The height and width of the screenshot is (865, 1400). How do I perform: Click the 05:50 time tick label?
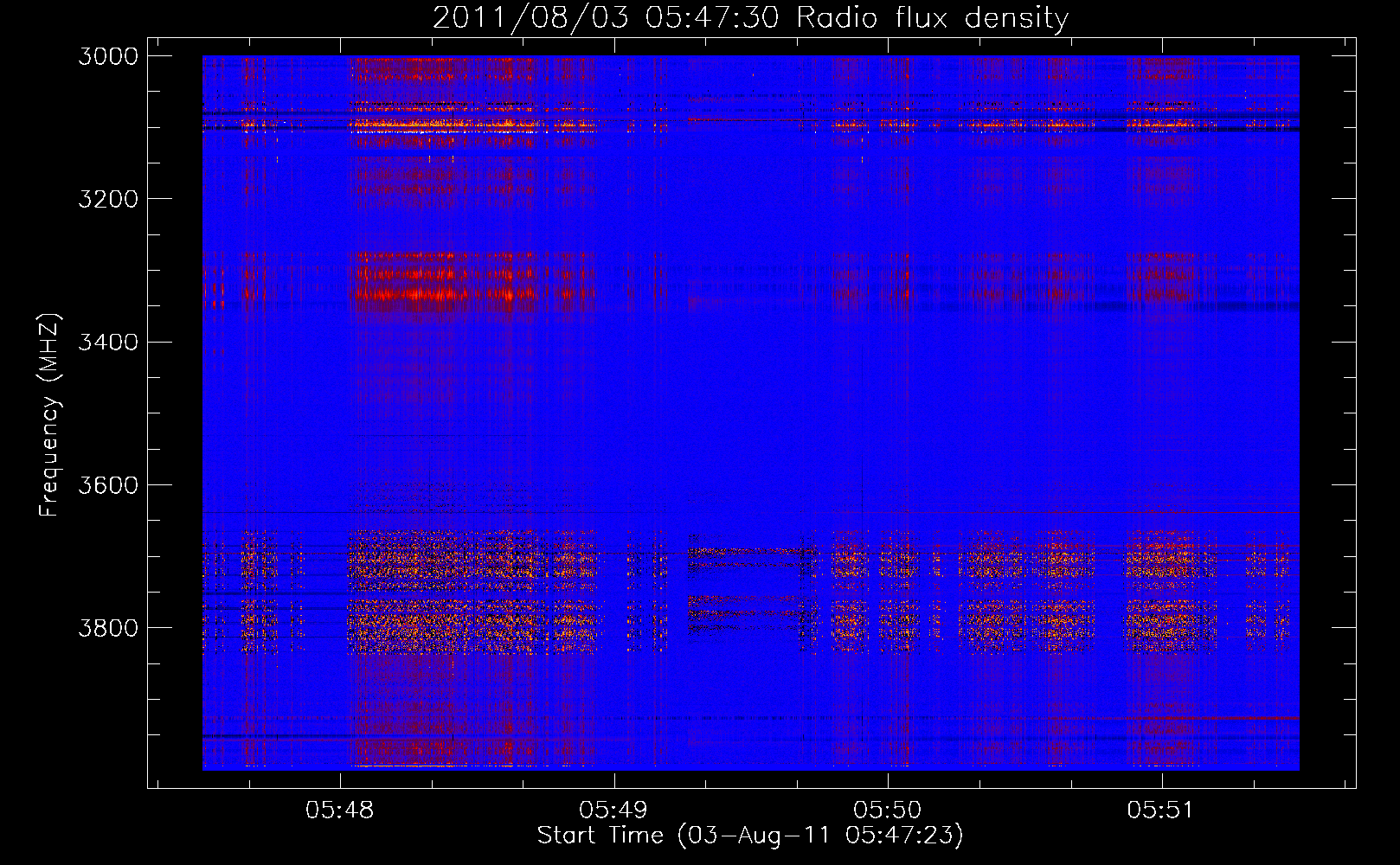(888, 810)
